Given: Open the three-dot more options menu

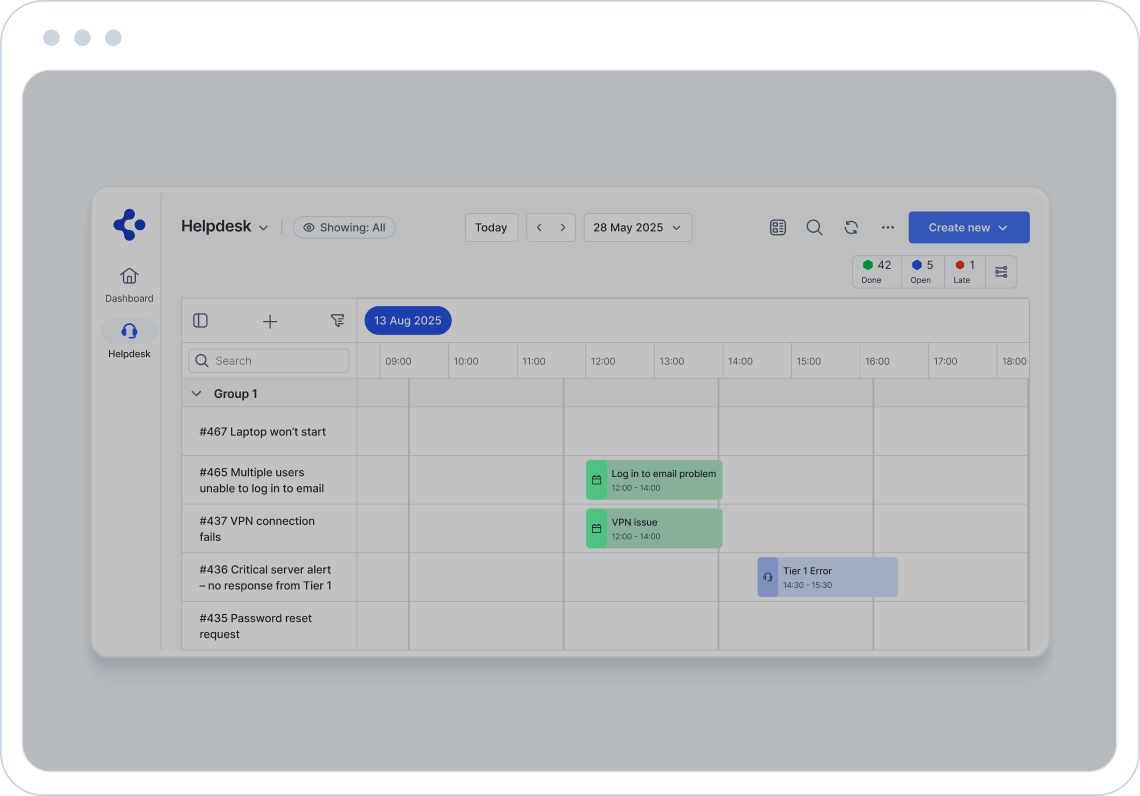Looking at the screenshot, I should (x=887, y=228).
